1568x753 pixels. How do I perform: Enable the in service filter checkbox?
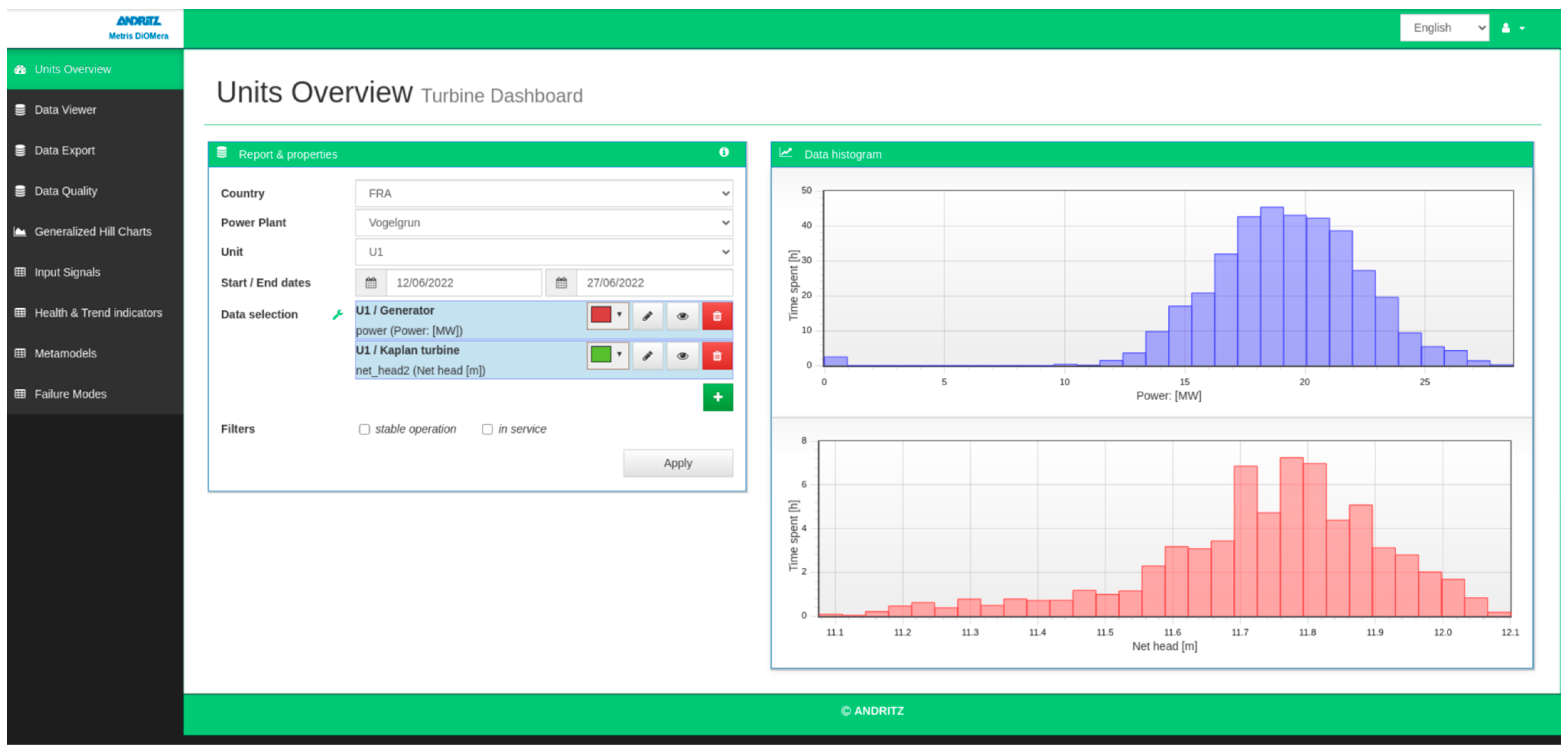tap(487, 429)
